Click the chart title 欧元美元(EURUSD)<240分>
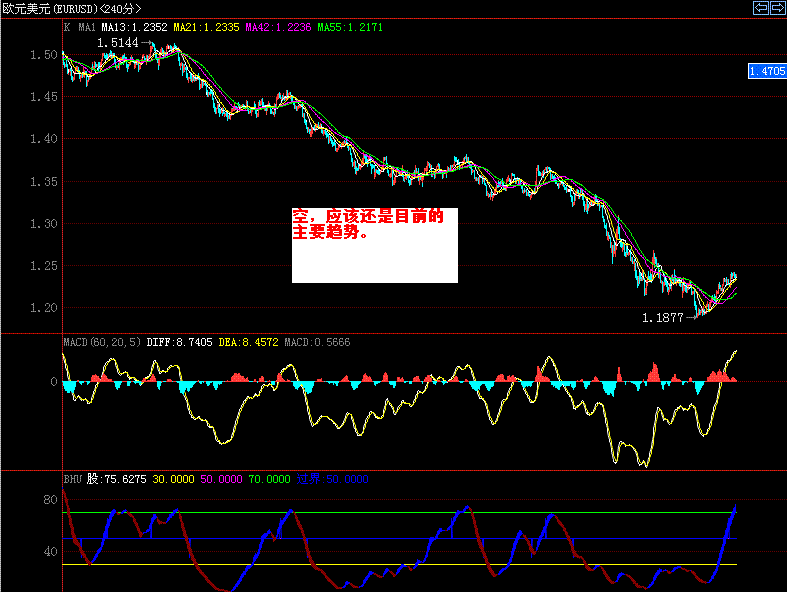Image resolution: width=789 pixels, height=598 pixels. pyautogui.click(x=72, y=9)
